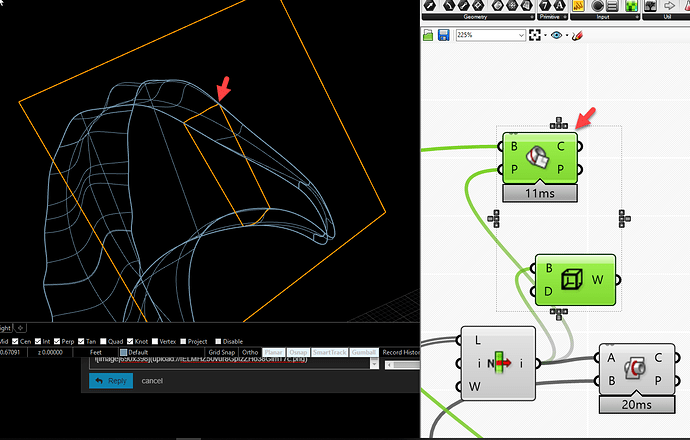This screenshot has width=690, height=440.
Task: Click the Sketch pencil icon on canvas toolbar
Action: 577,35
